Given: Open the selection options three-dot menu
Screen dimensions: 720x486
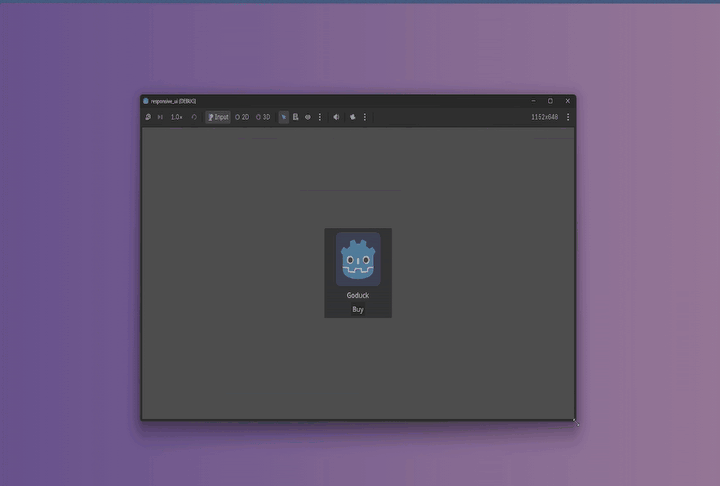Looking at the screenshot, I should click(x=320, y=117).
